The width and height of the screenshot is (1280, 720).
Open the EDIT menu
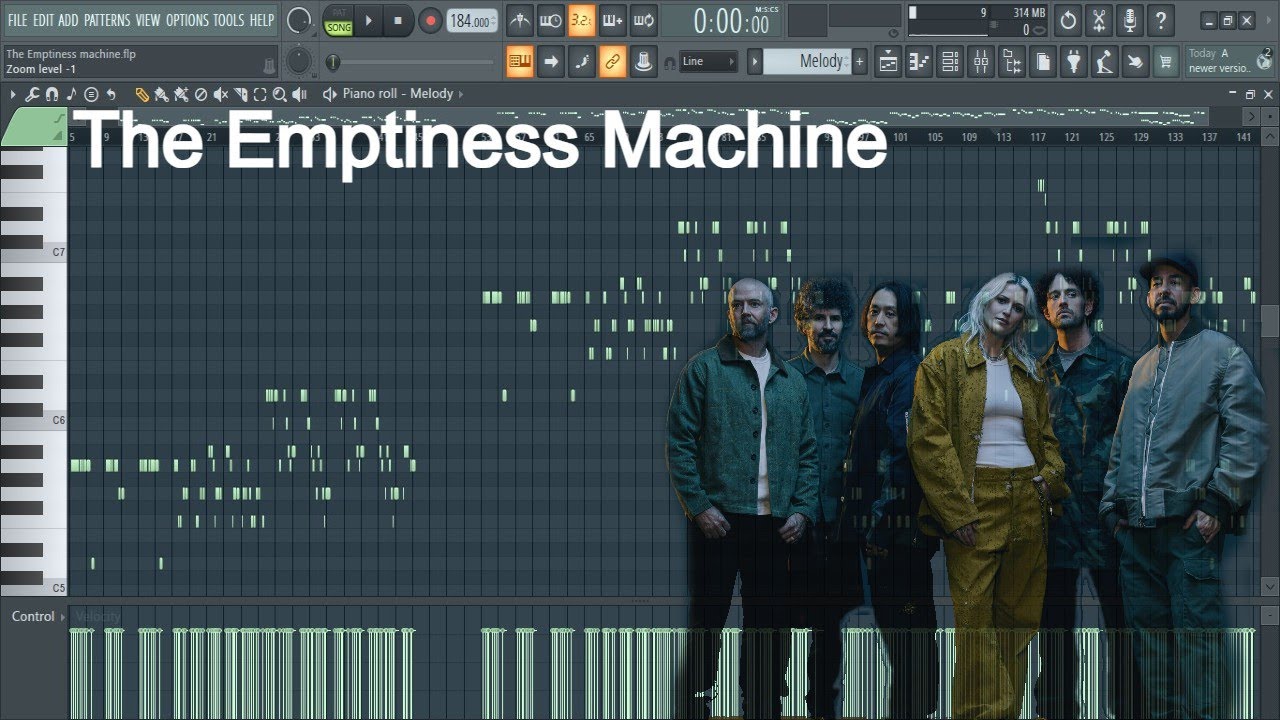coord(43,20)
